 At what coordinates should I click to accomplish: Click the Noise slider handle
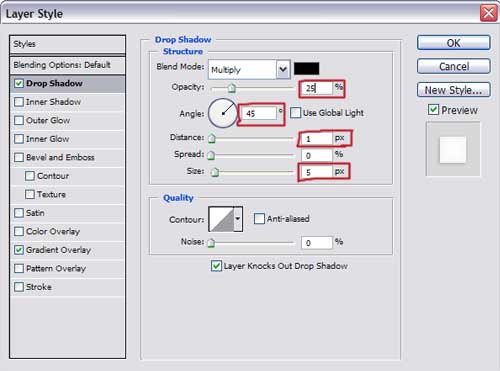click(211, 243)
